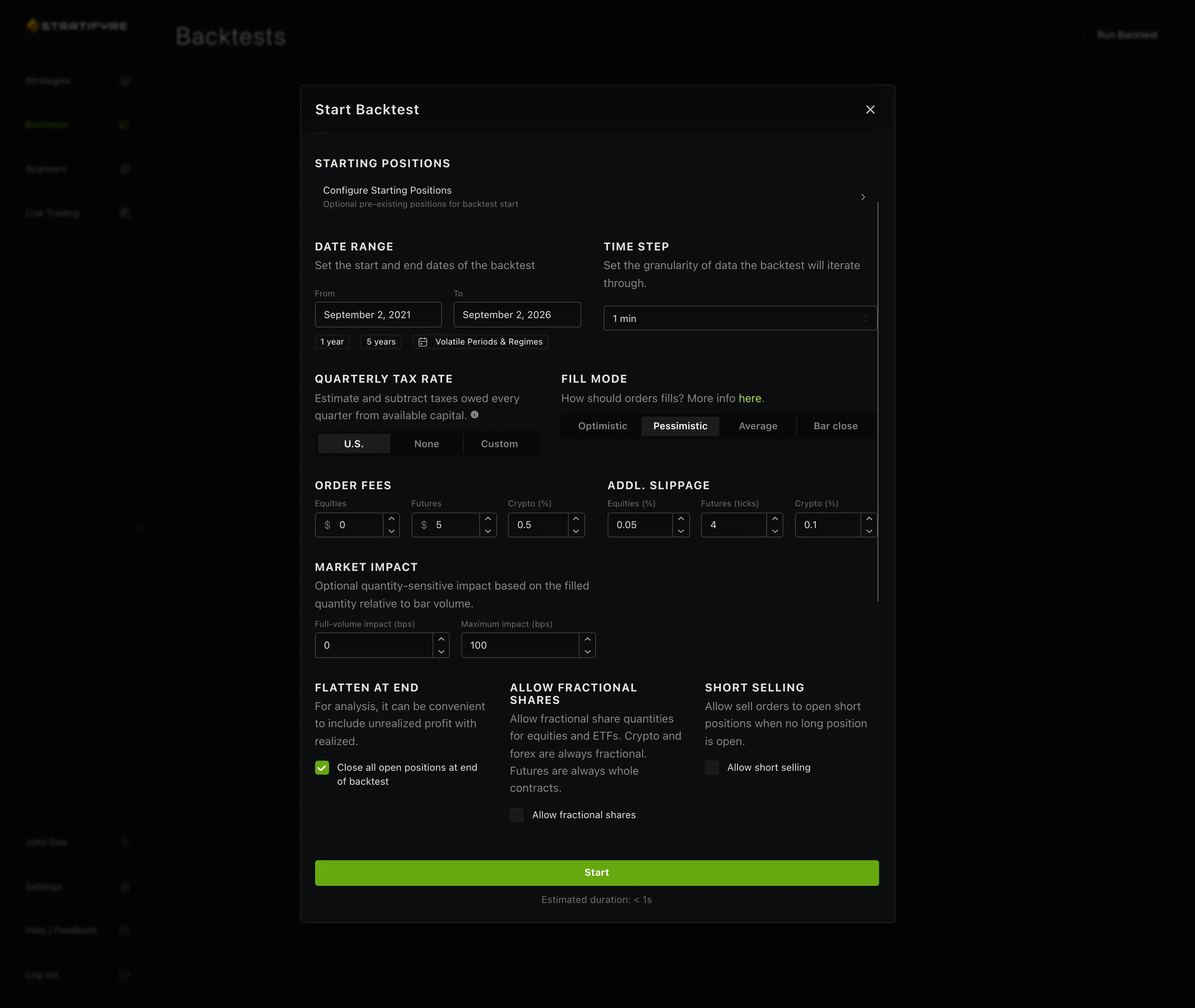Image resolution: width=1195 pixels, height=1008 pixels.
Task: Open Settings in the sidebar
Action: 78,886
